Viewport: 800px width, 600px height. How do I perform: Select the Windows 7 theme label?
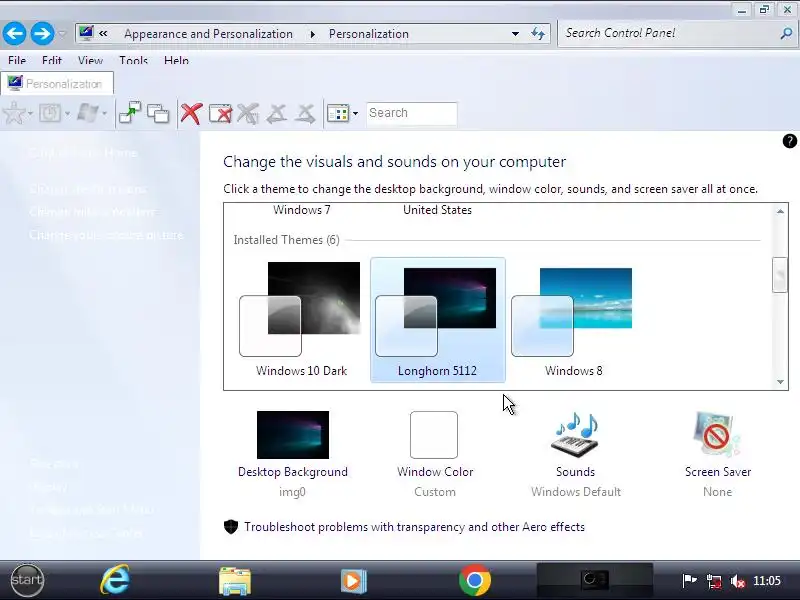[302, 210]
